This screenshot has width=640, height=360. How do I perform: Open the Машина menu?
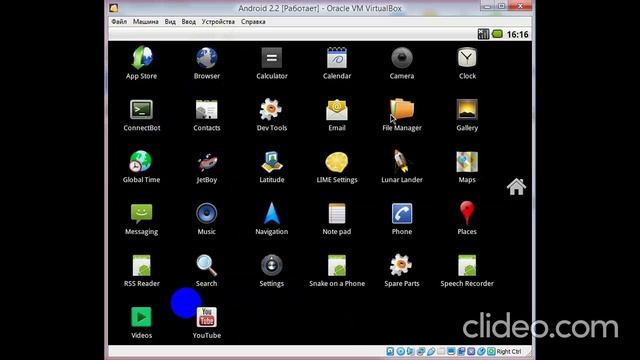(x=146, y=22)
